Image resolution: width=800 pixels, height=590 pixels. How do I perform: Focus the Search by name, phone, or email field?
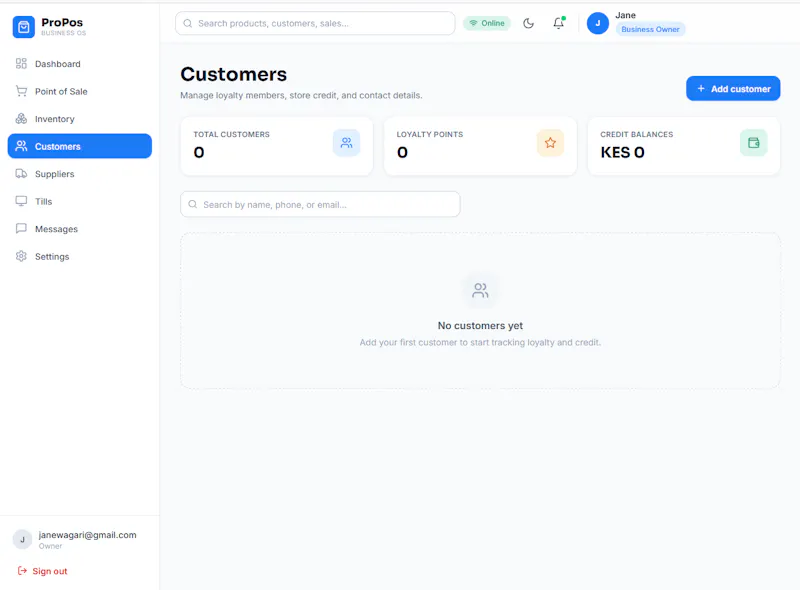320,204
